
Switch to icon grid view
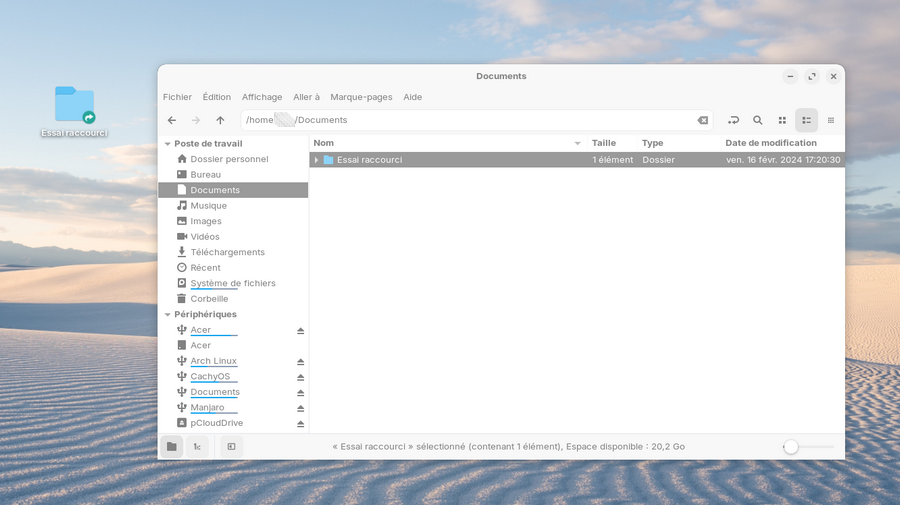[782, 120]
